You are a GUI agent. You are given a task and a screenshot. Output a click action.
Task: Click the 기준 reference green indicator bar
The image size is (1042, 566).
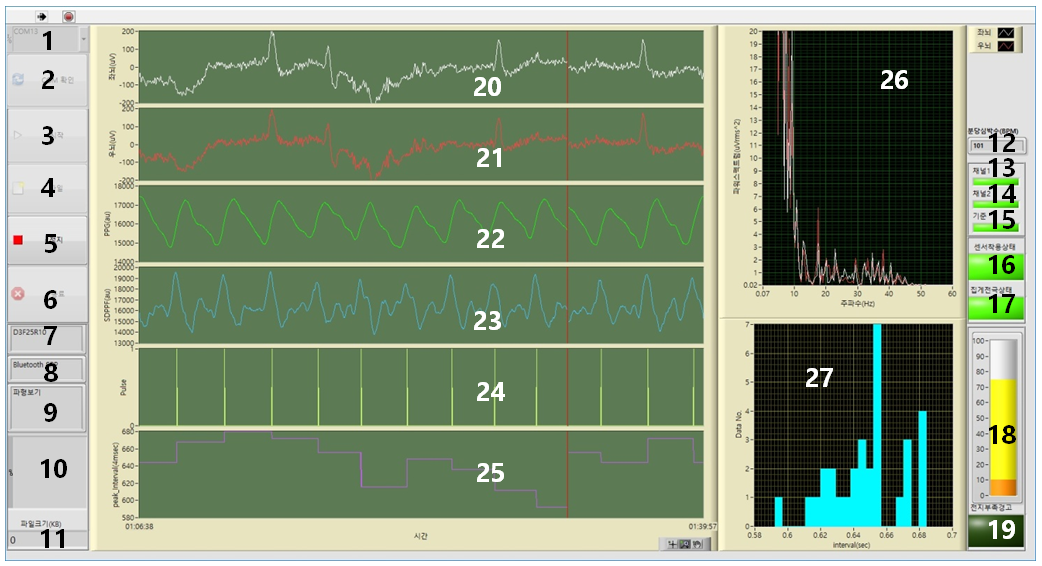[995, 226]
